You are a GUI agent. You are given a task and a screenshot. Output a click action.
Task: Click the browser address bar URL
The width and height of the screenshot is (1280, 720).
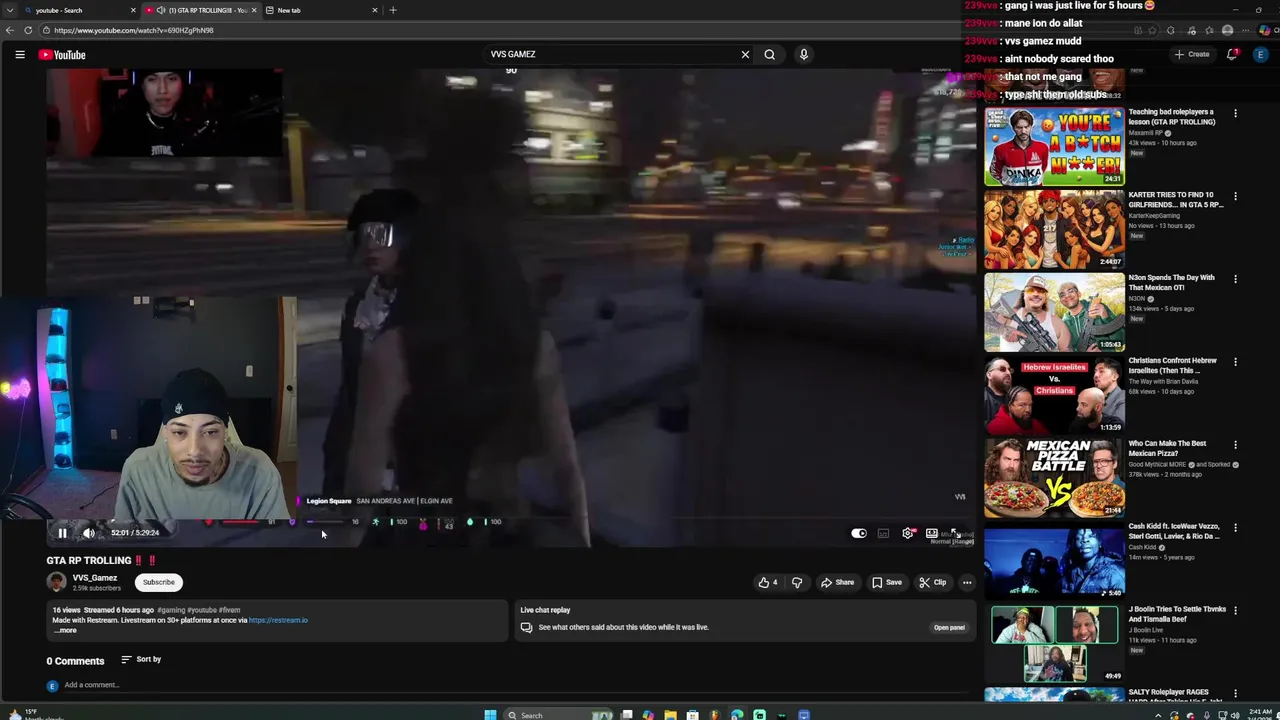(134, 30)
